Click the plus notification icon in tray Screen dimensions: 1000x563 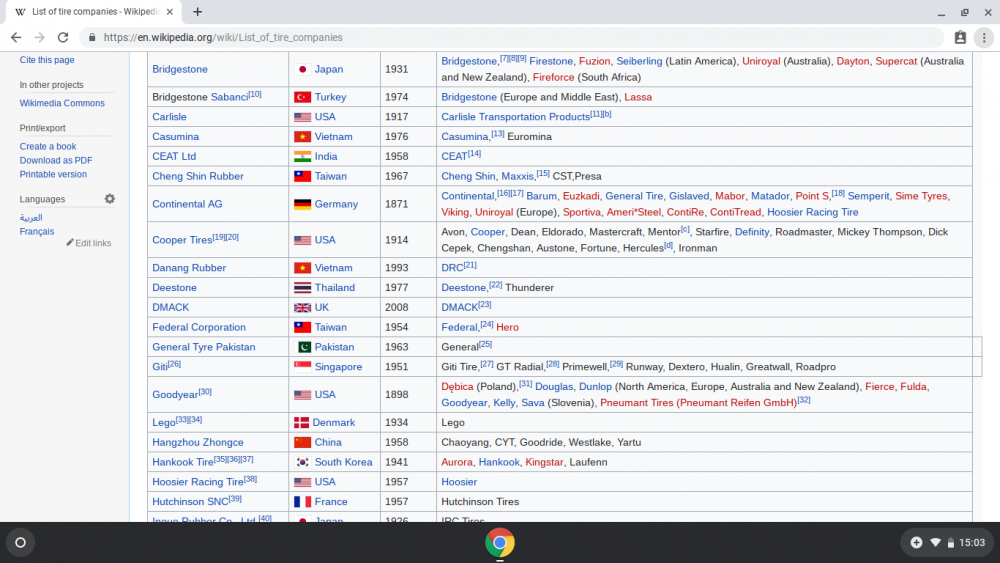point(916,543)
